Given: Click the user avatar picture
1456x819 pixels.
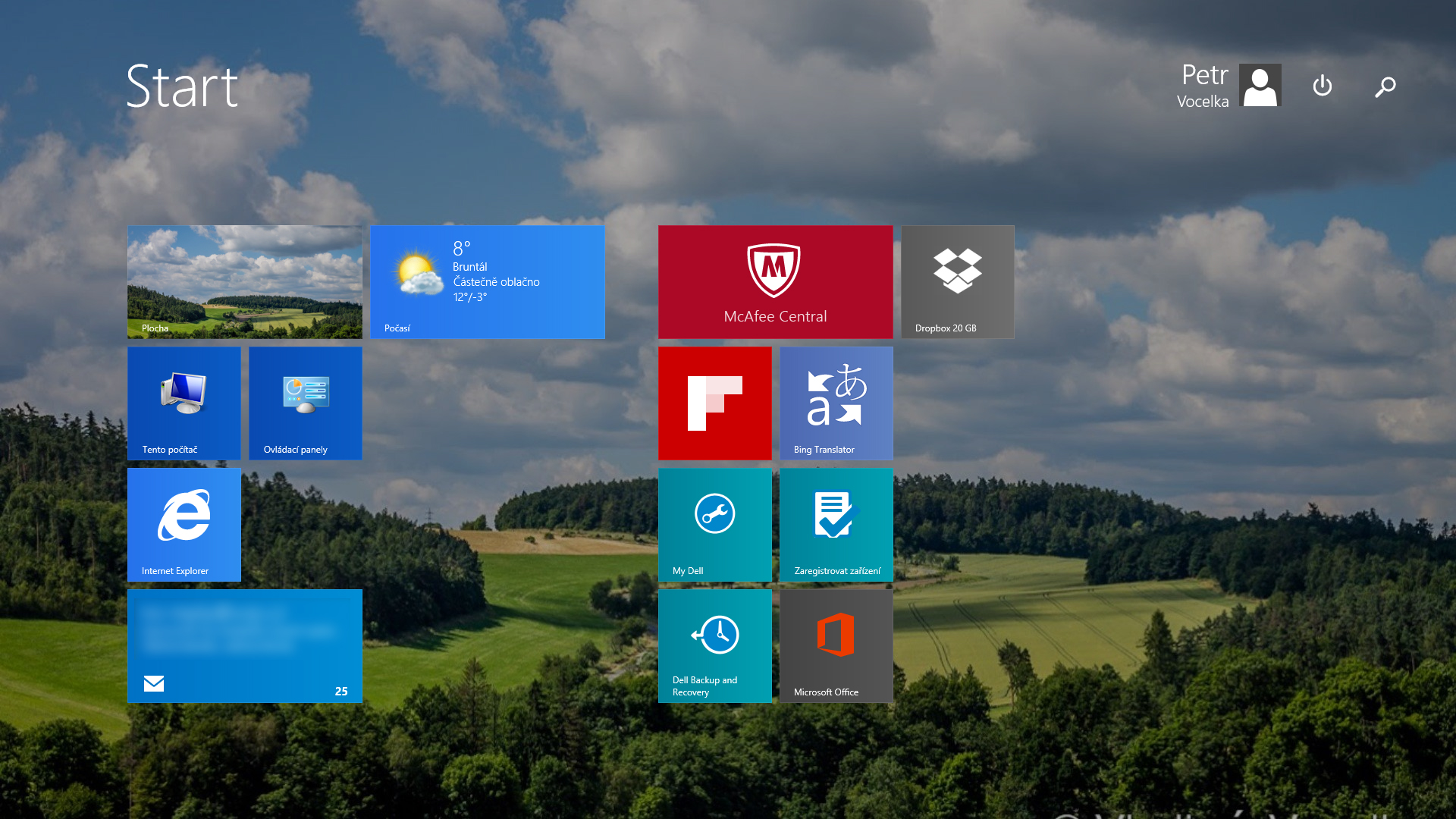Looking at the screenshot, I should tap(1260, 85).
